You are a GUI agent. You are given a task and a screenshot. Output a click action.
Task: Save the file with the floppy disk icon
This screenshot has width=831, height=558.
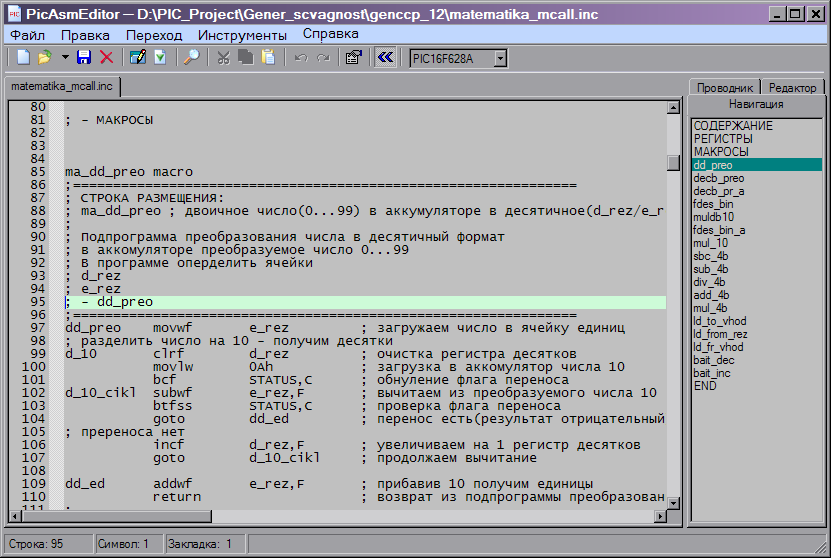[x=84, y=57]
